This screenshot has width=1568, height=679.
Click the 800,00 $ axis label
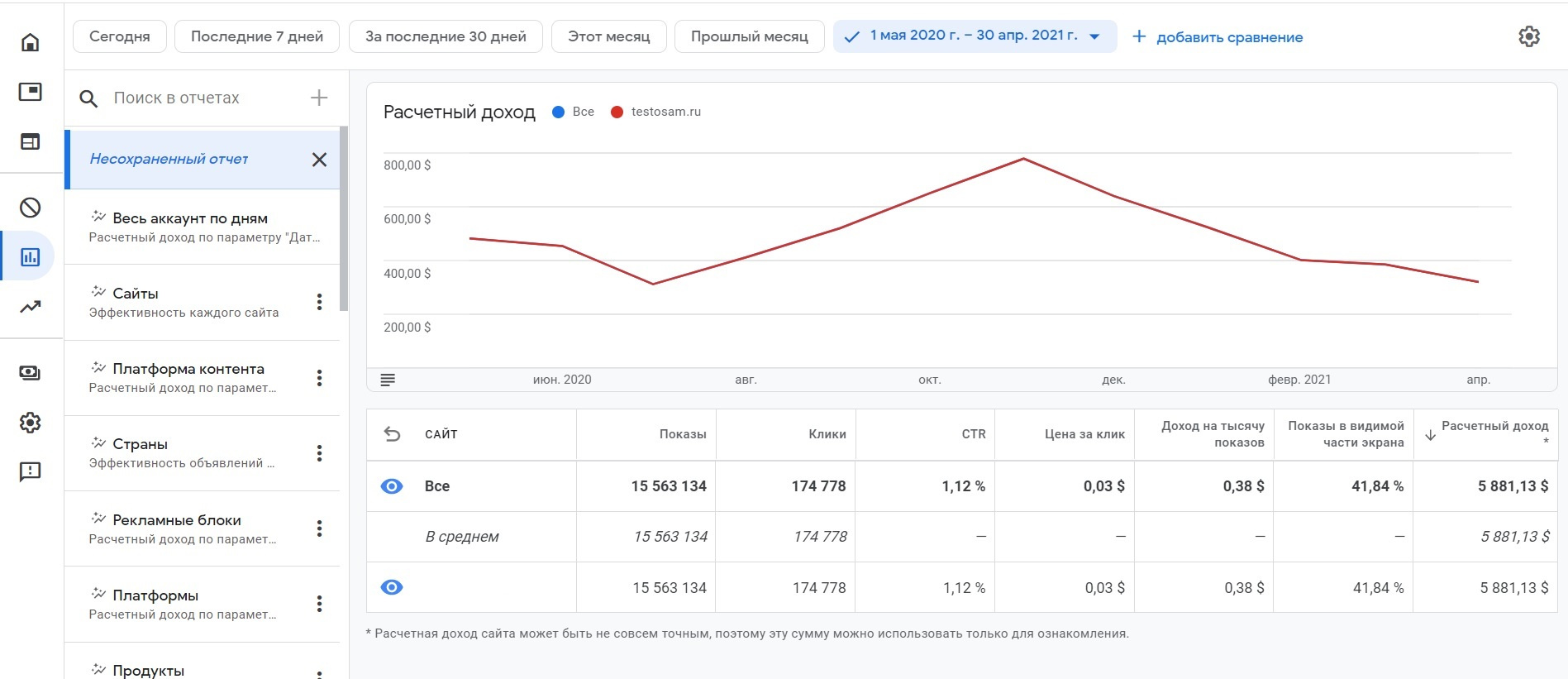point(407,165)
